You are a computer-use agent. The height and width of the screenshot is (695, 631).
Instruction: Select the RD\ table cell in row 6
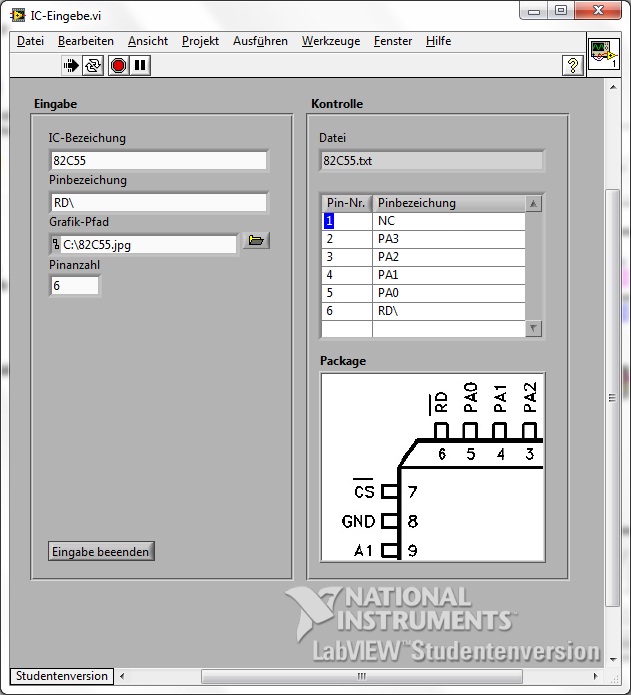[x=449, y=312]
